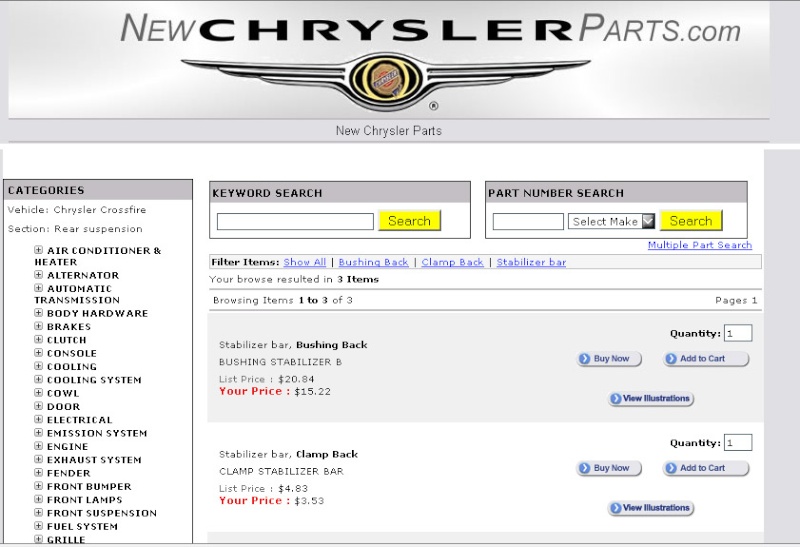Expand the Front Lamps plus icon
This screenshot has width=800, height=547.
(38, 499)
